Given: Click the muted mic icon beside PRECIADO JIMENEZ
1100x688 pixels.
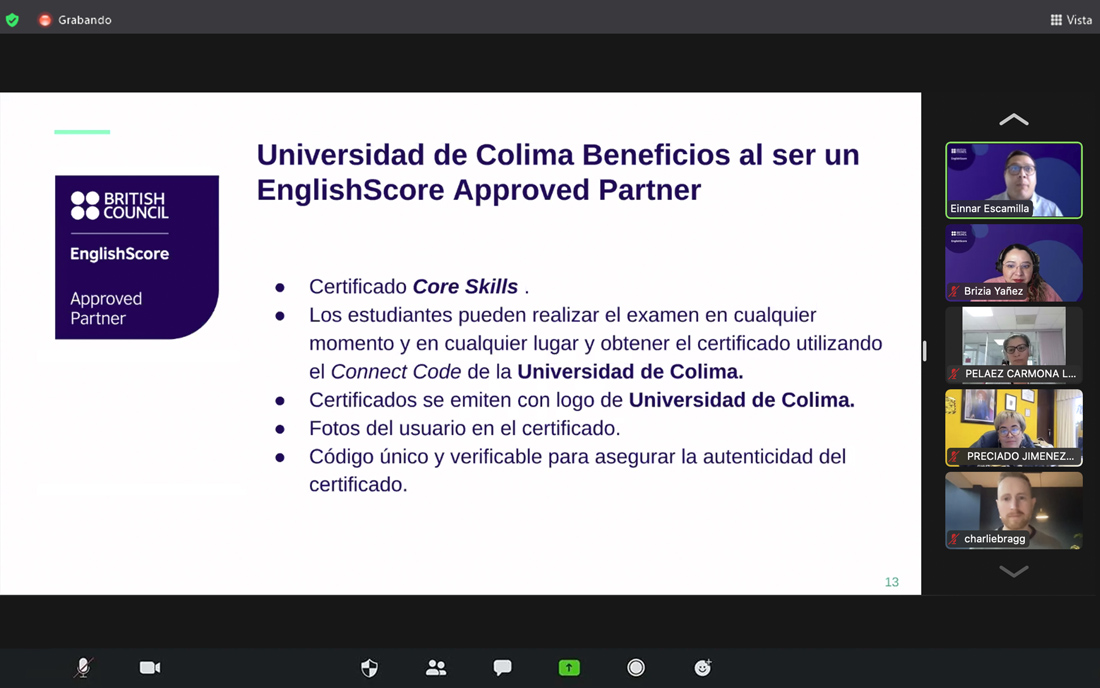Looking at the screenshot, I should point(955,457).
